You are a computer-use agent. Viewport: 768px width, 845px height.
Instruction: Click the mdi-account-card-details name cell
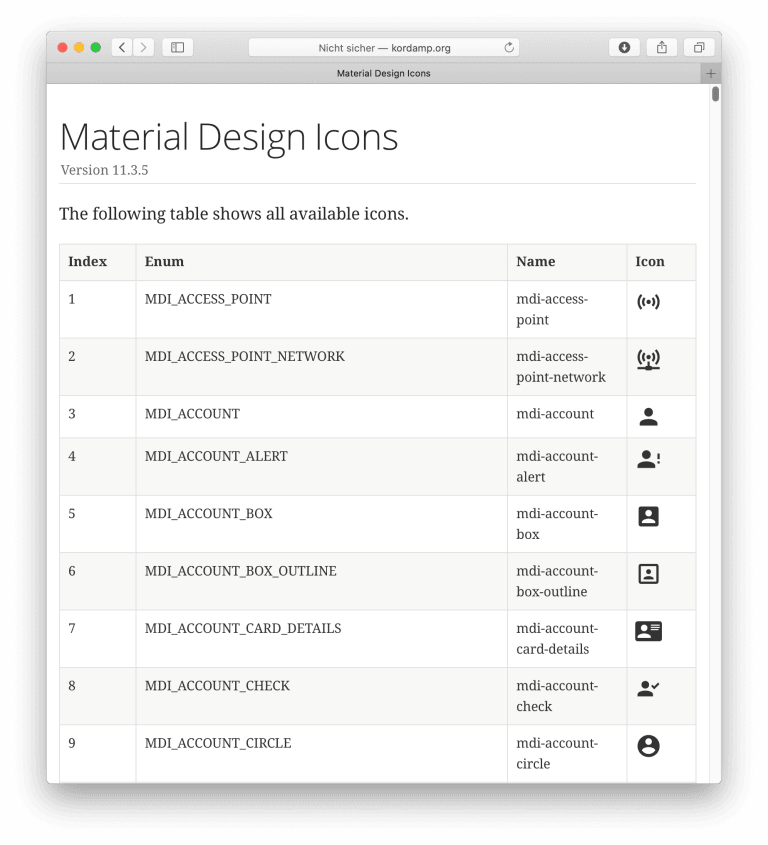(x=567, y=639)
